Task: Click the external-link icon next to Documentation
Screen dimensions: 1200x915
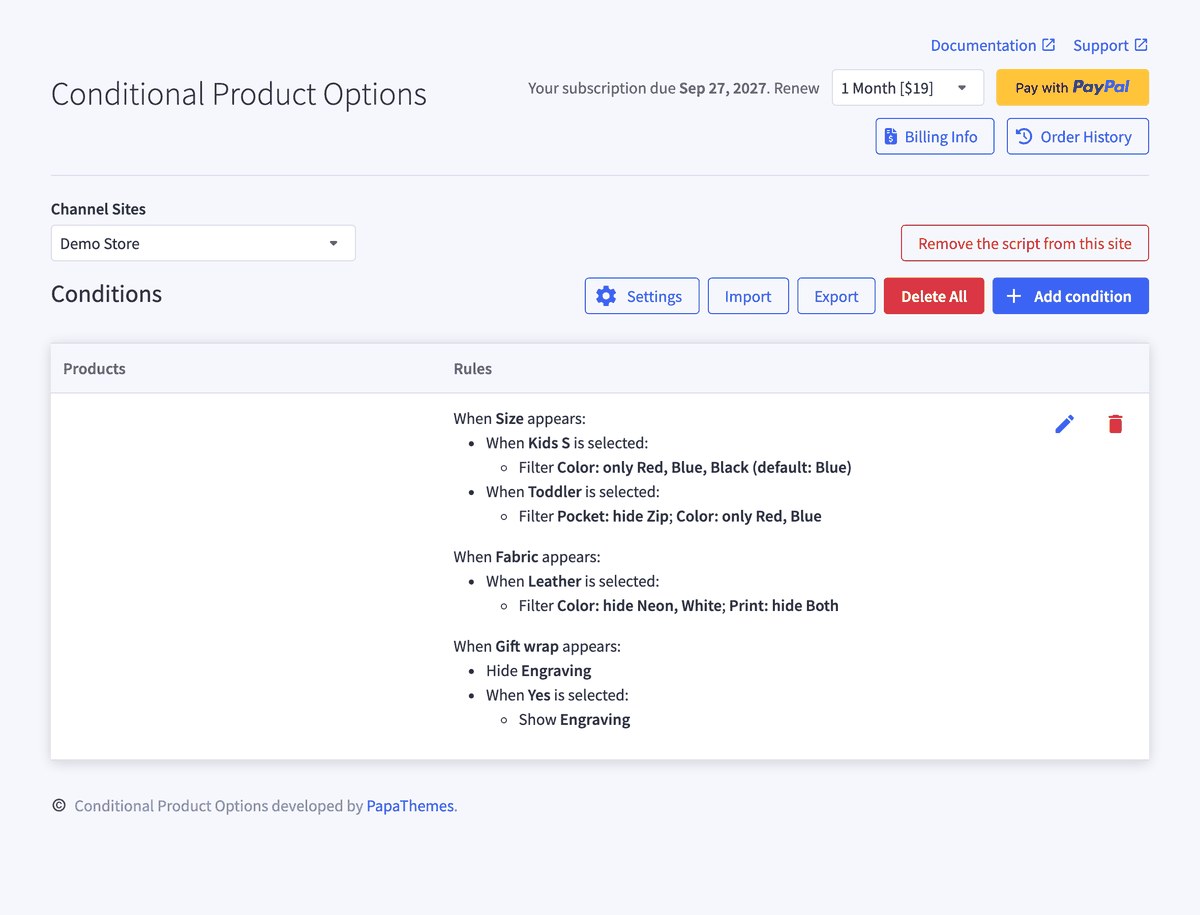Action: pyautogui.click(x=1048, y=45)
